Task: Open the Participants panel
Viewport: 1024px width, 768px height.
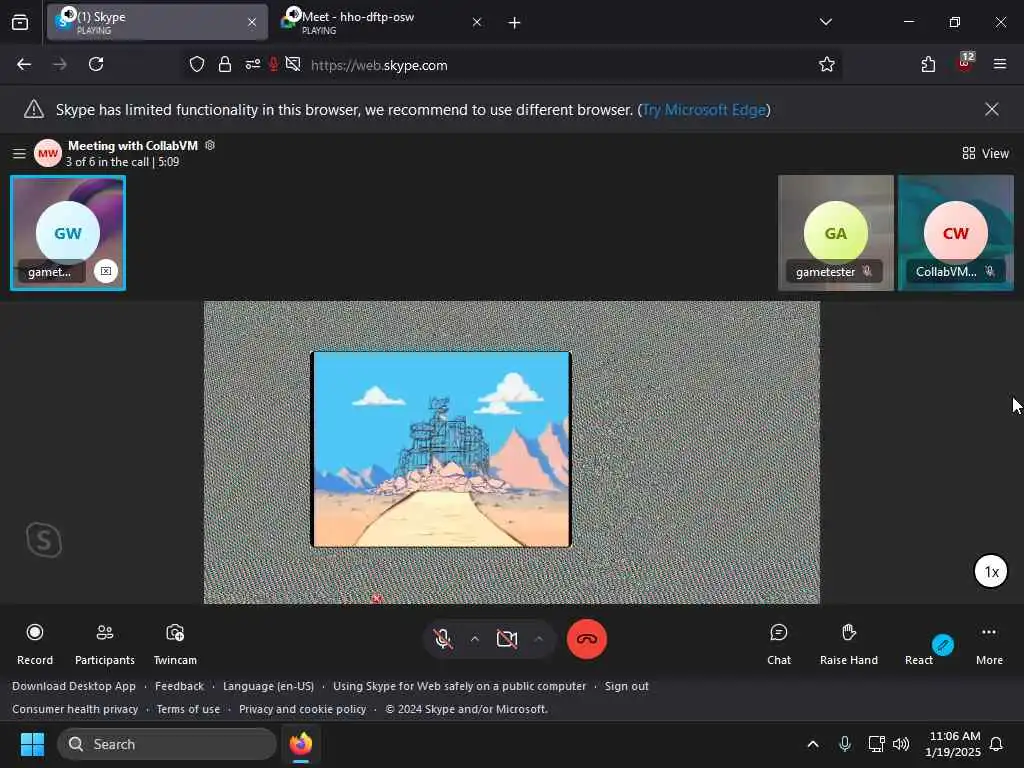Action: (x=104, y=643)
